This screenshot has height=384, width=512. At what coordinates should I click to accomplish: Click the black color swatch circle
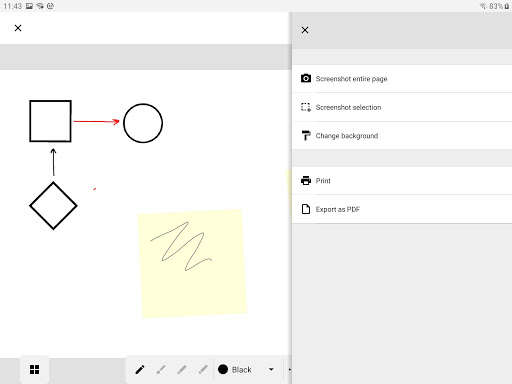(x=223, y=369)
